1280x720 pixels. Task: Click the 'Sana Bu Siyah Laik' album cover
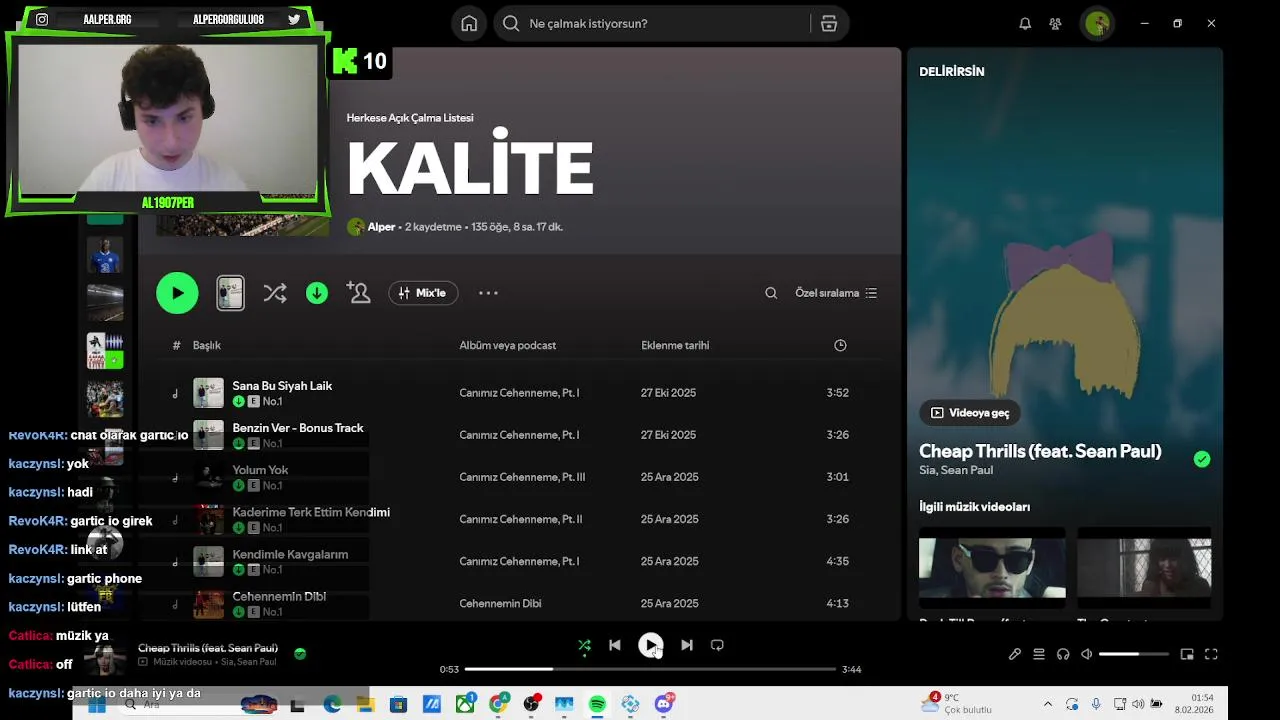pyautogui.click(x=208, y=393)
